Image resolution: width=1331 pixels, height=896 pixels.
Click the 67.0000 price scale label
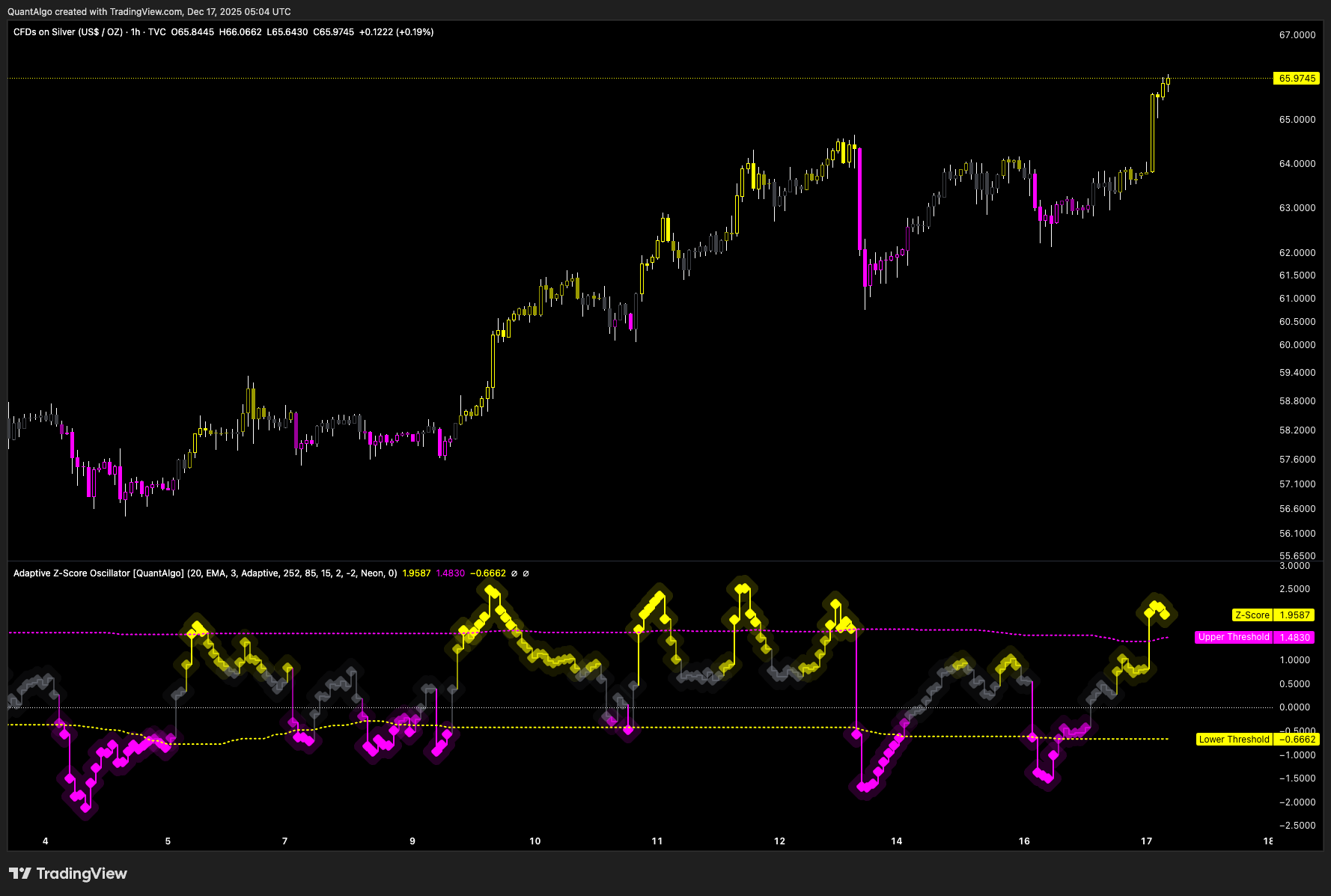1297,35
